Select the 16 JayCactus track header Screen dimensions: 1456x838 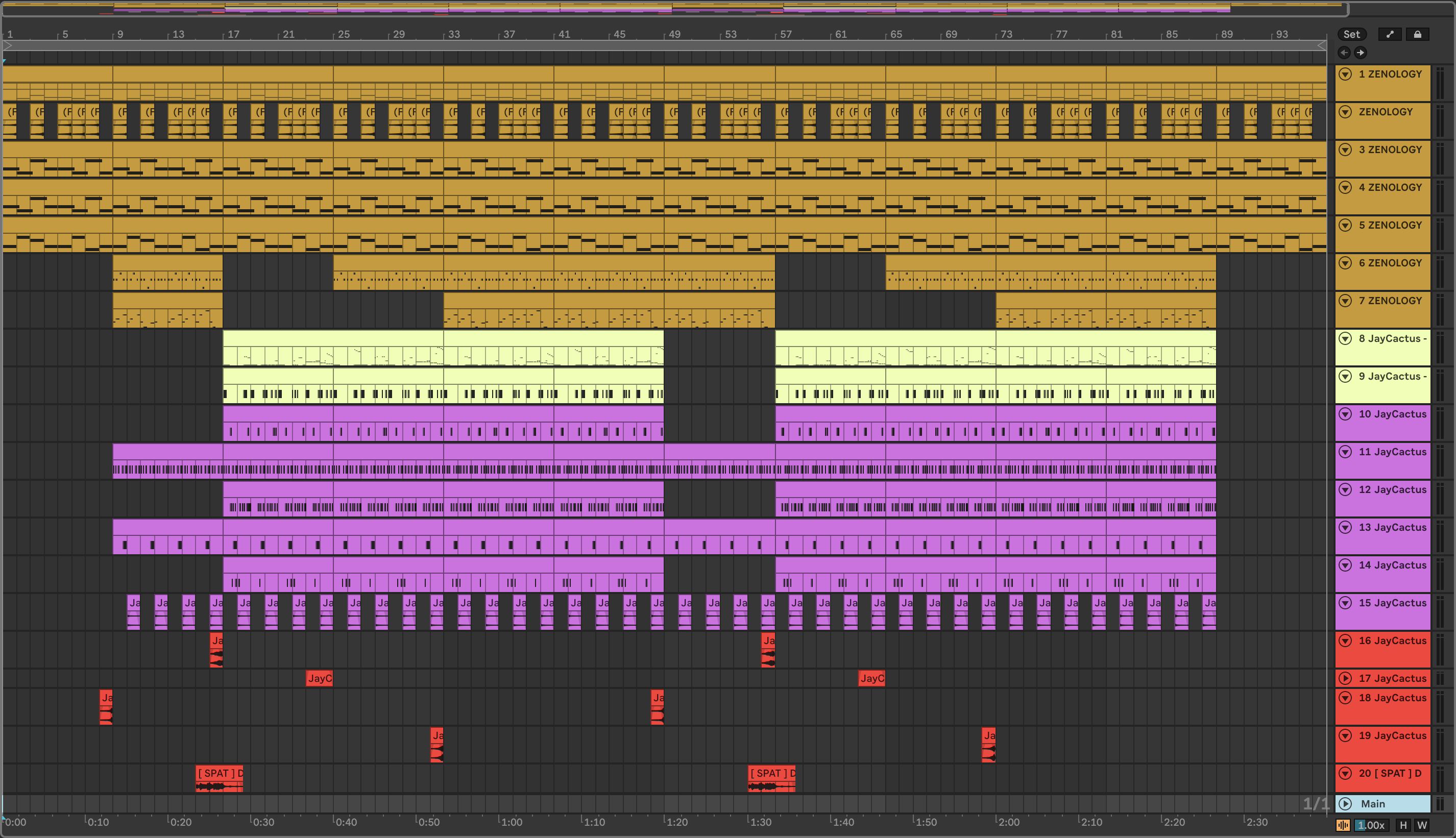[1393, 641]
